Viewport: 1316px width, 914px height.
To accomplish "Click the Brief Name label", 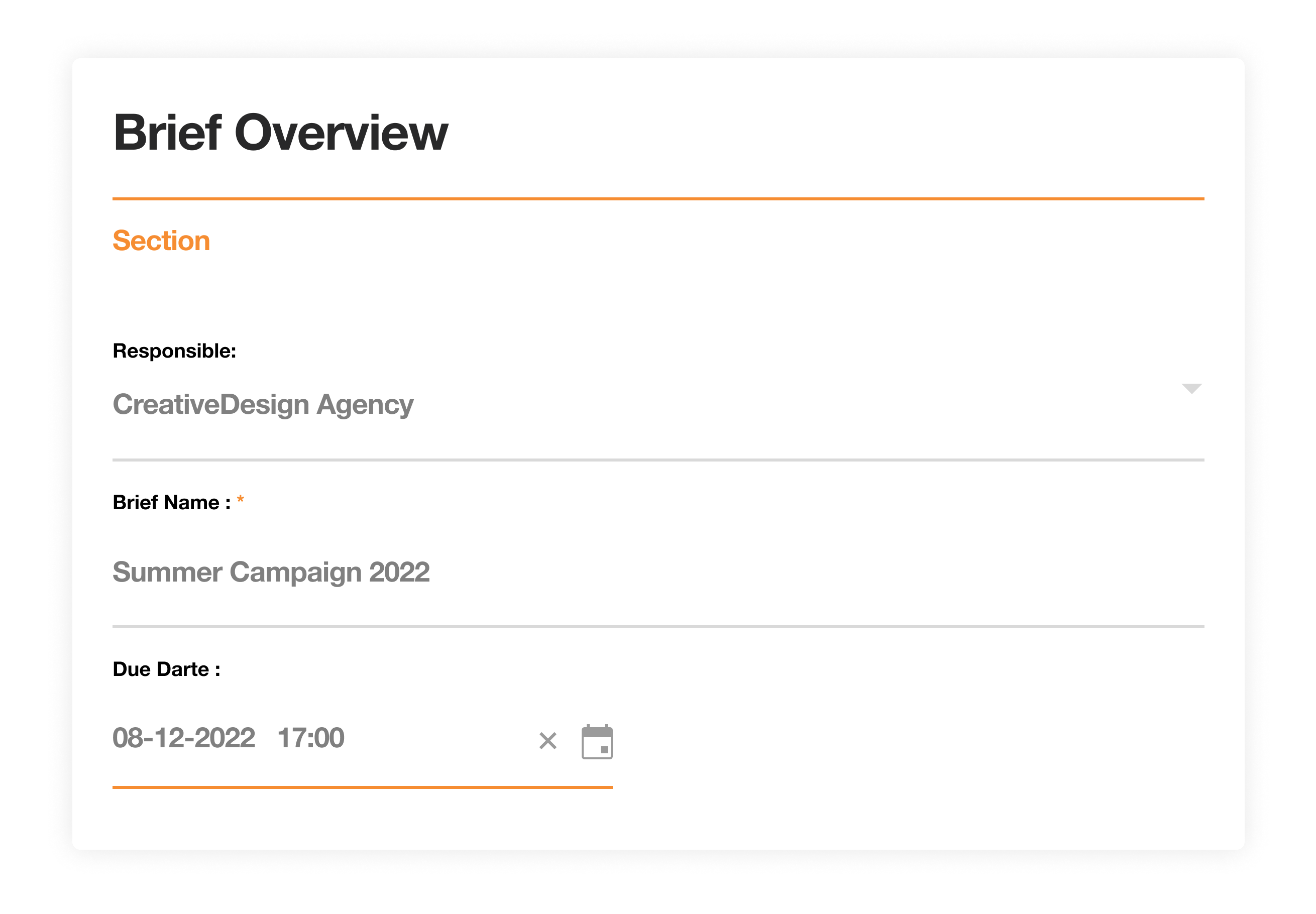I will click(x=171, y=502).
